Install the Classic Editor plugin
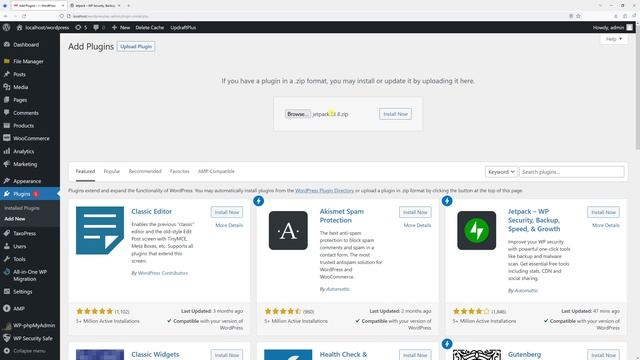 point(227,212)
